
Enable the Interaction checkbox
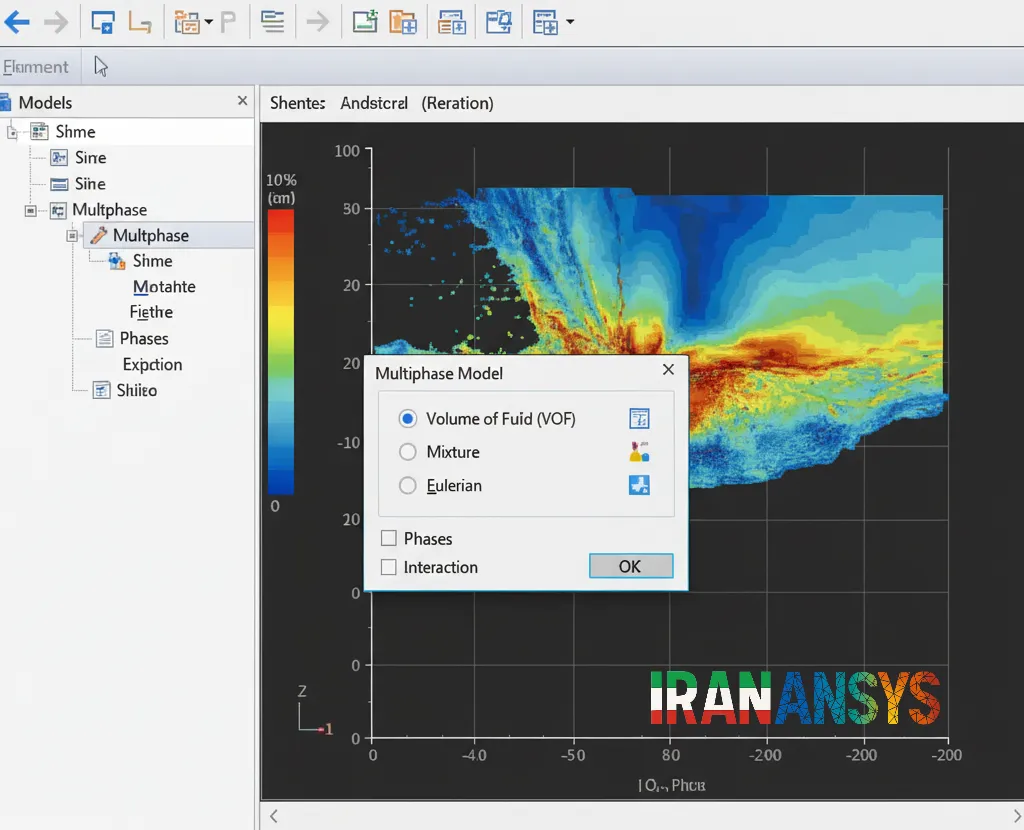pyautogui.click(x=389, y=567)
